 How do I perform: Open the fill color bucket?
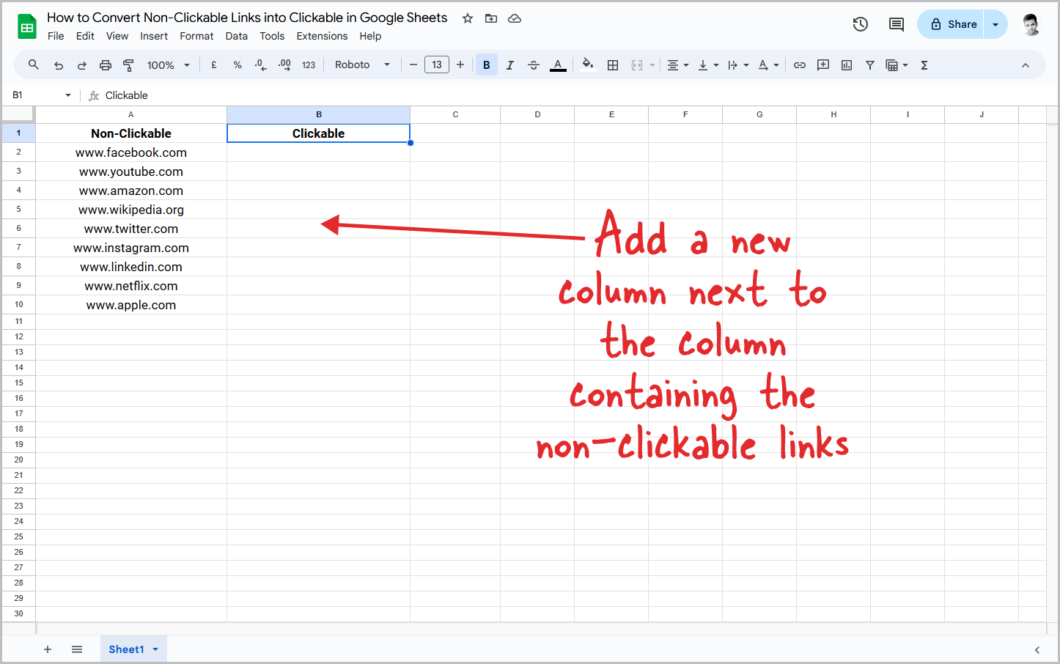pos(588,65)
